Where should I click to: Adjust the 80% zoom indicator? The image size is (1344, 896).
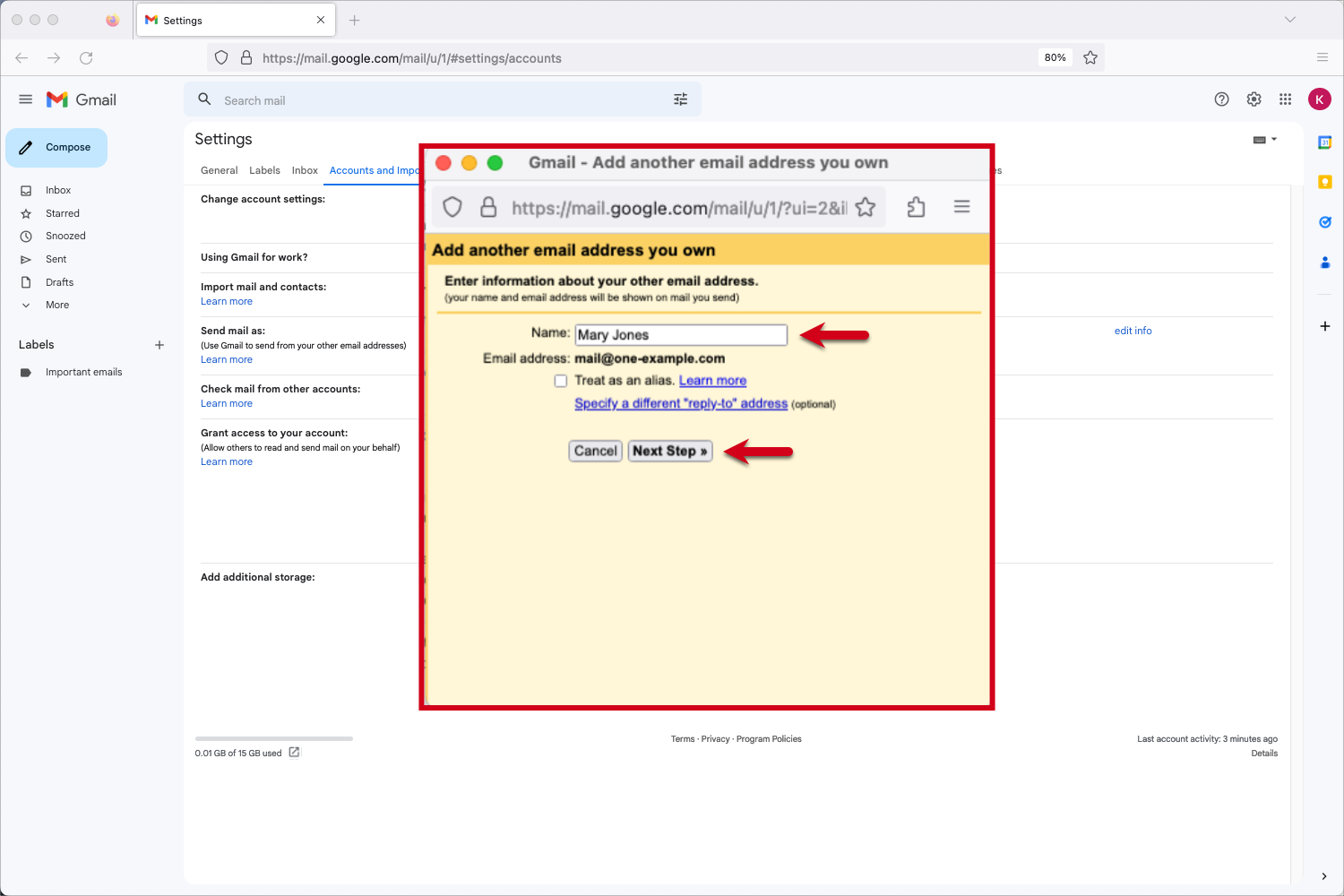point(1055,57)
